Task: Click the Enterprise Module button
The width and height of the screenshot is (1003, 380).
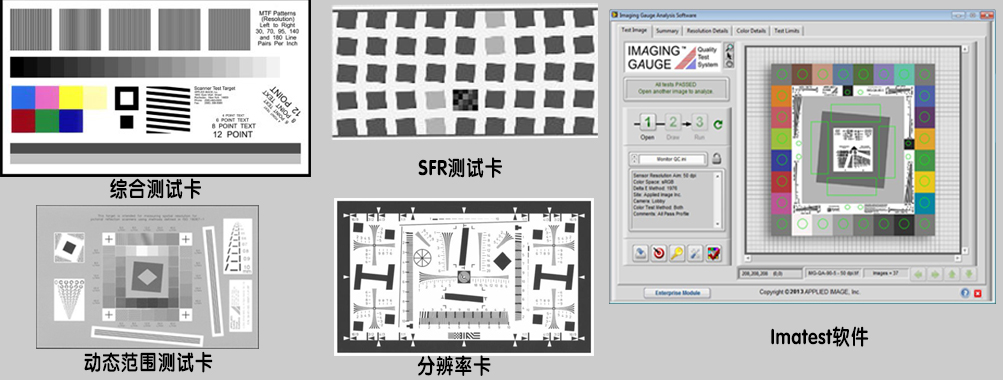Action: point(677,293)
